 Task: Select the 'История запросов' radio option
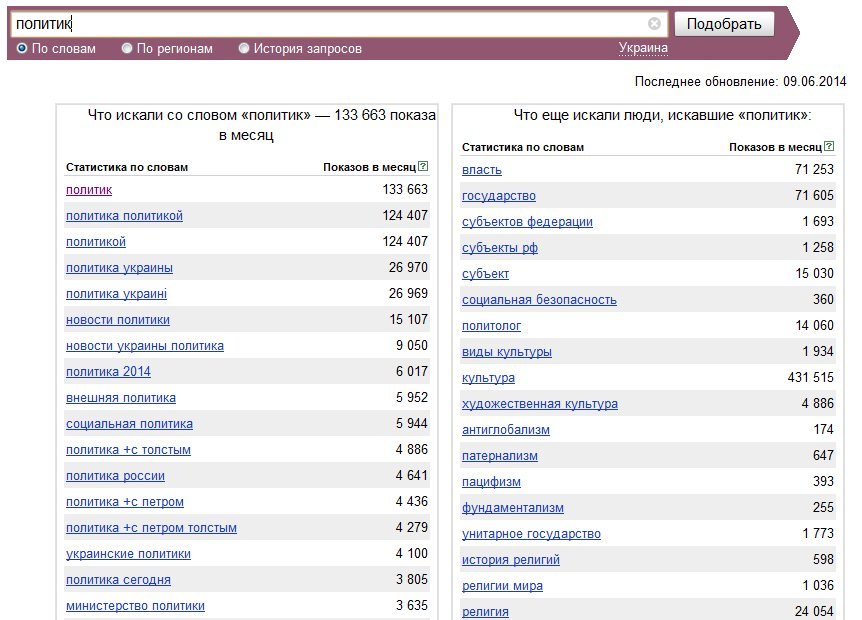coord(244,48)
